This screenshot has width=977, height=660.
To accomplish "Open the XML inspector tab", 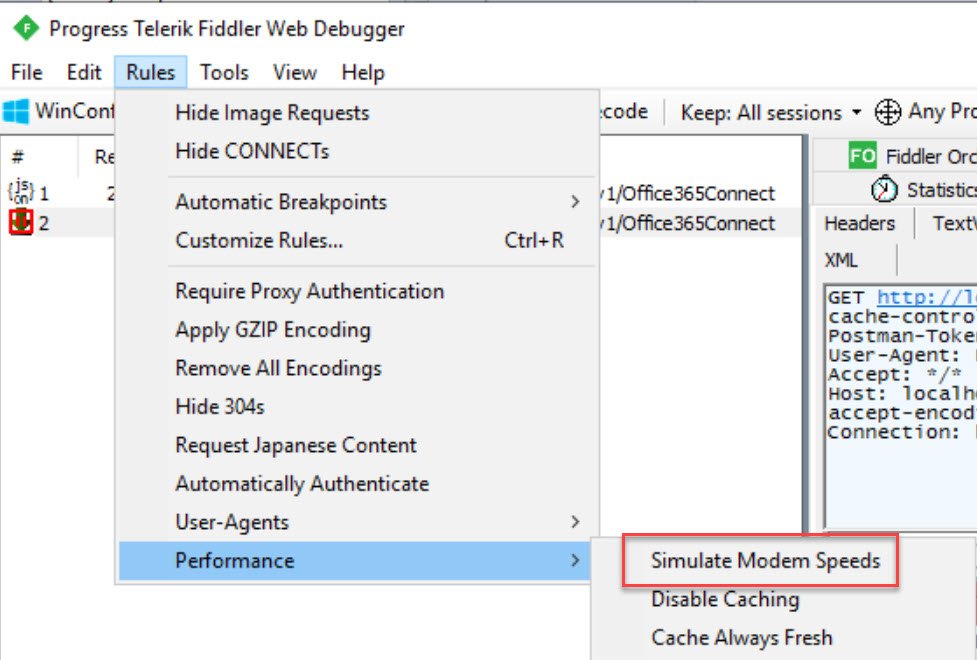I will tap(841, 260).
